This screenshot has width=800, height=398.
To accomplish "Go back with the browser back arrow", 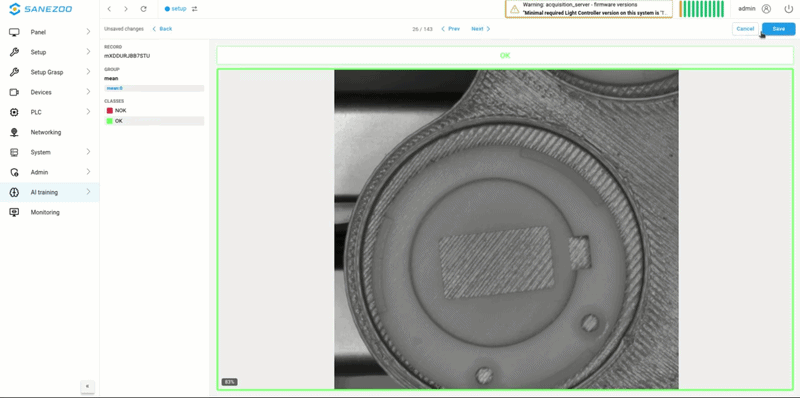I will point(109,9).
